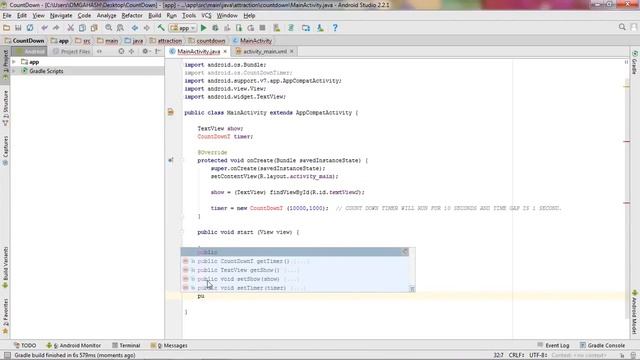Open the TODO tool window

point(25,345)
